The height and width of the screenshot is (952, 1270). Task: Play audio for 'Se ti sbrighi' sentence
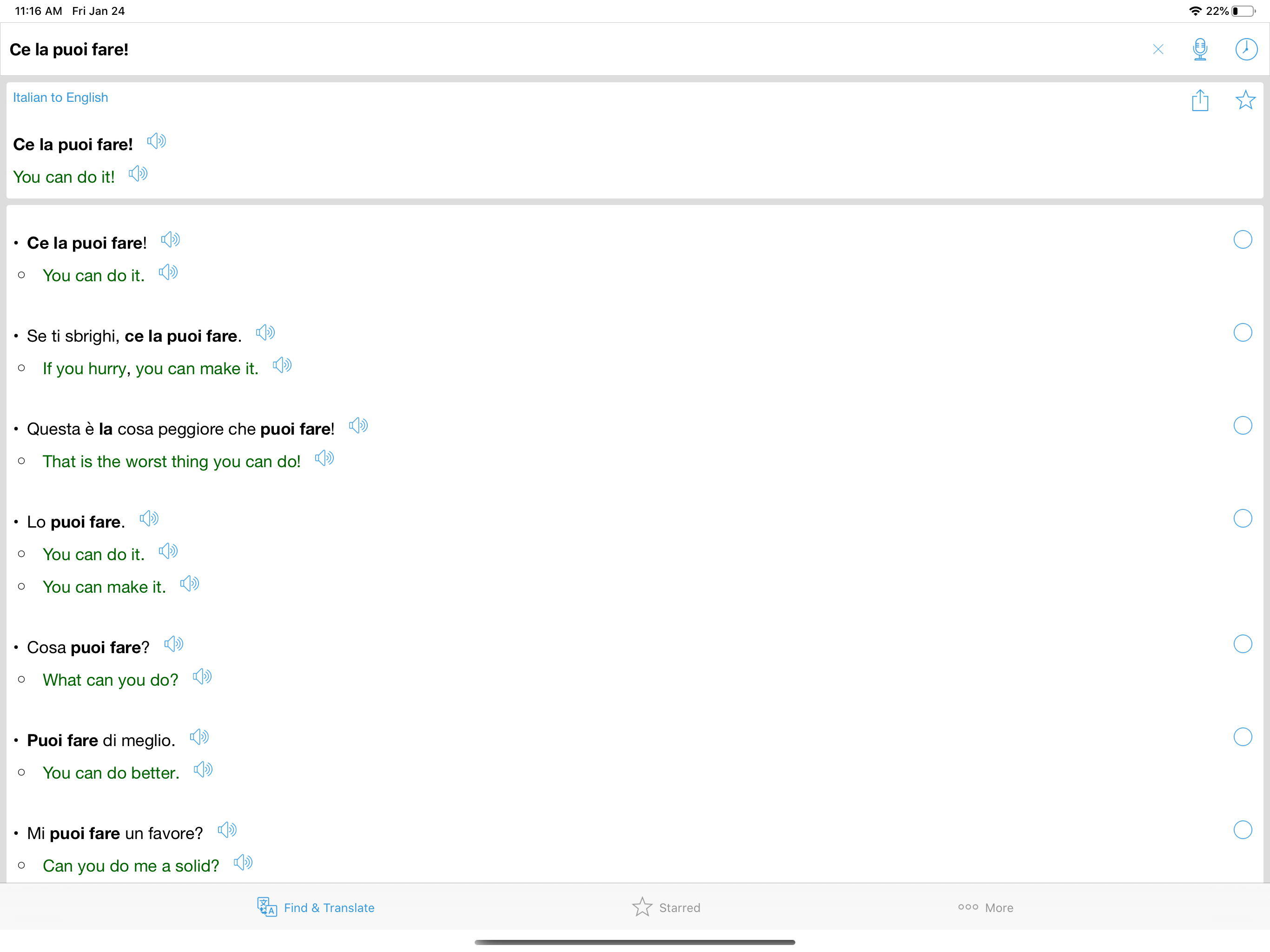coord(265,333)
